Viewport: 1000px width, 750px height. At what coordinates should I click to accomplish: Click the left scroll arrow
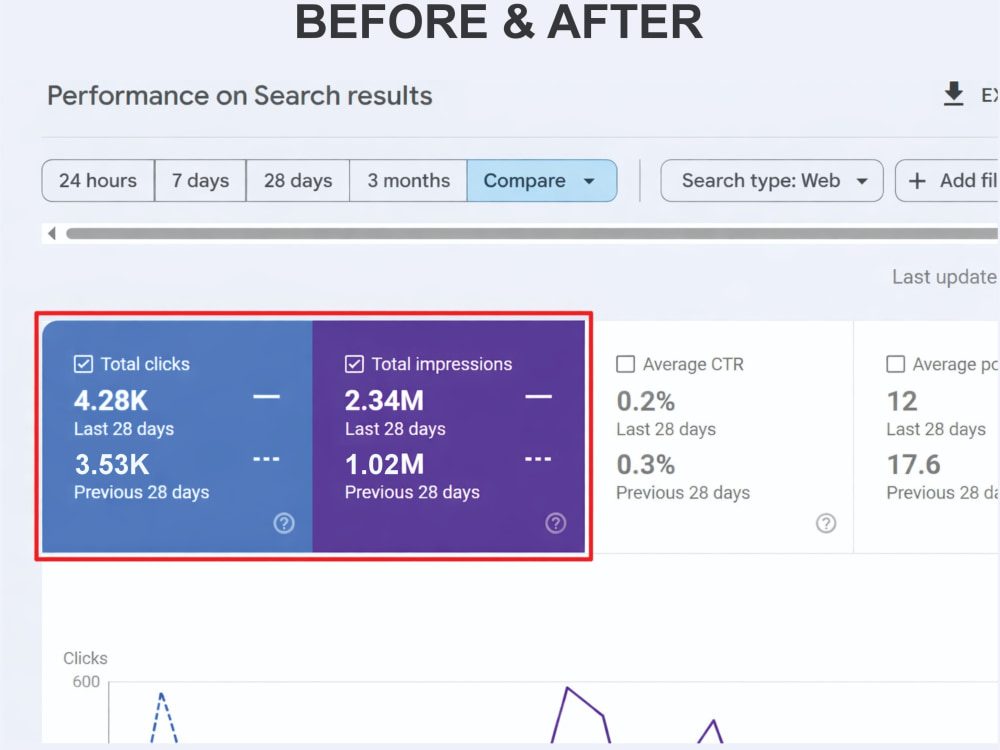(52, 233)
